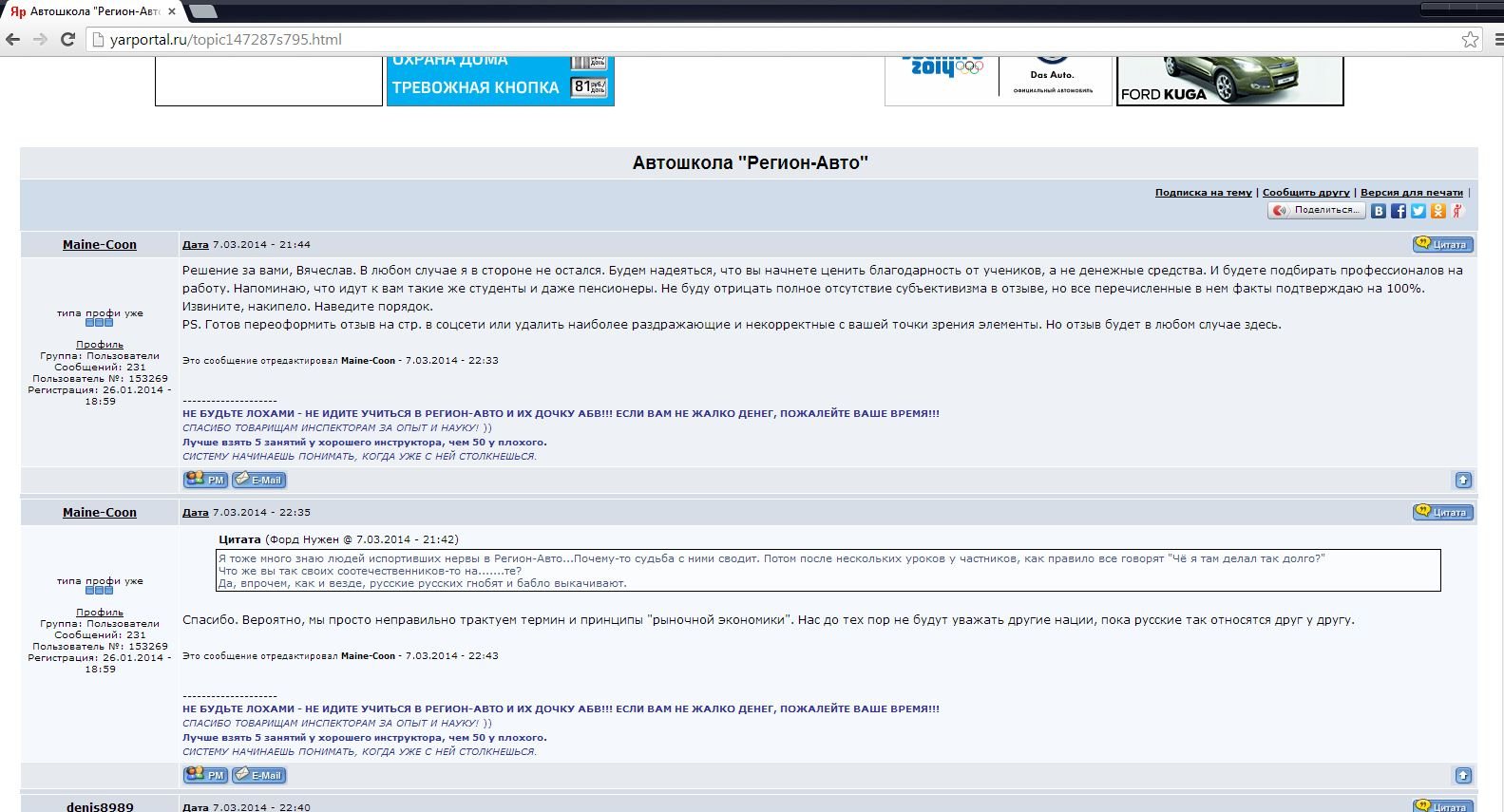Screen dimensions: 1504x812
Task: Click the Подписка на тему link
Action: click(x=1203, y=193)
